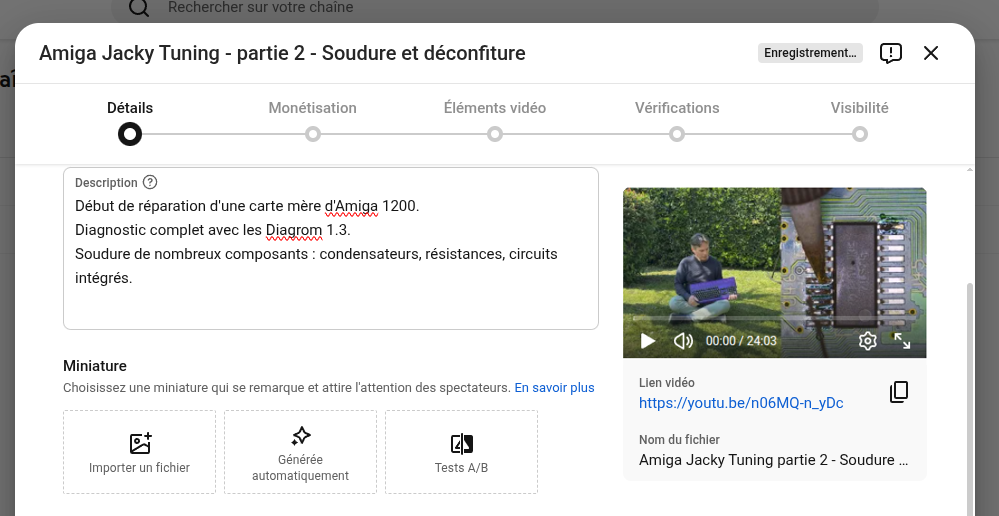Click the video progress bar
This screenshot has height=516, width=999.
coord(775,319)
